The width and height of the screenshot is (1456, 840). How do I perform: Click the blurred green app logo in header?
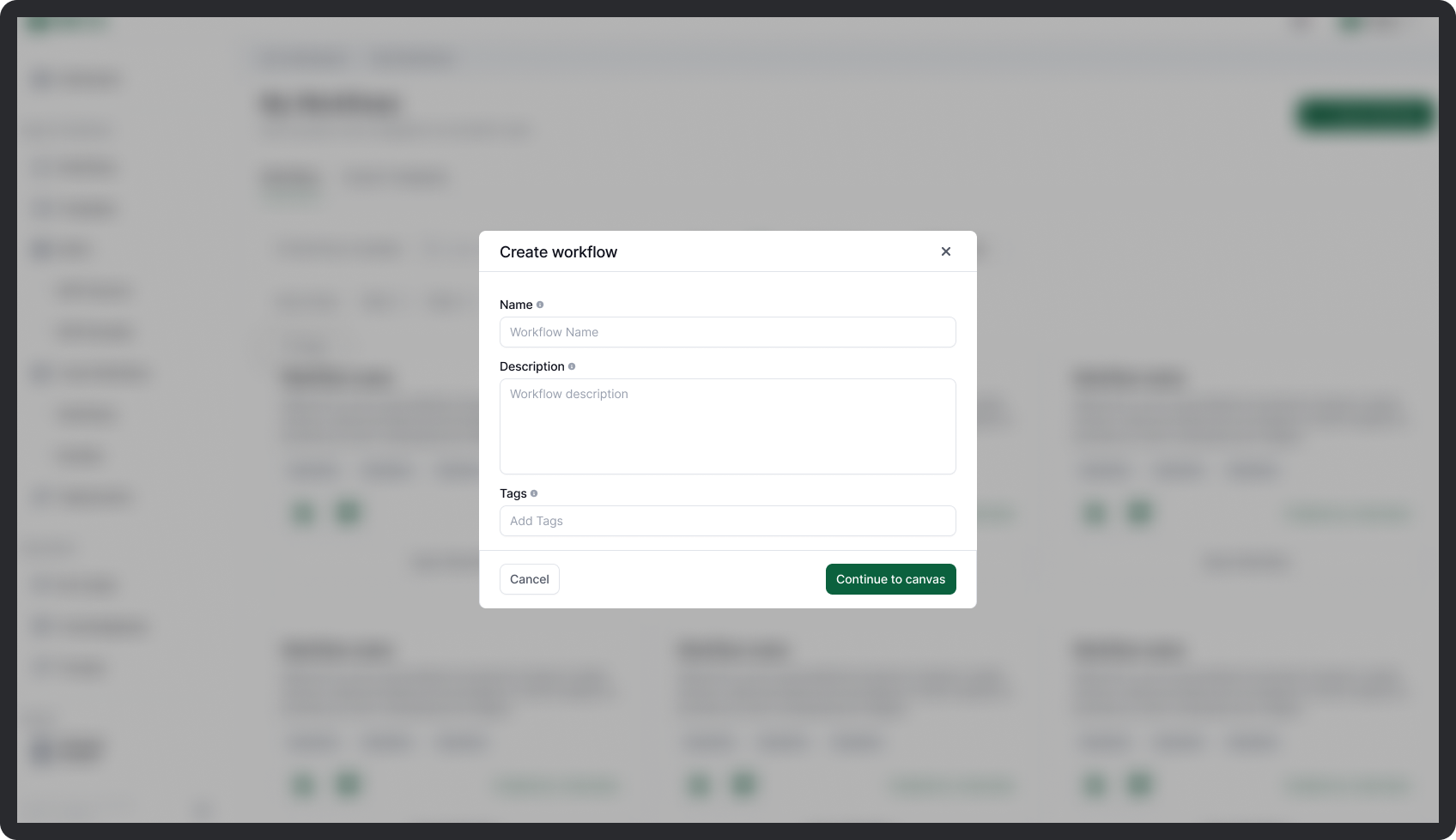pyautogui.click(x=39, y=24)
